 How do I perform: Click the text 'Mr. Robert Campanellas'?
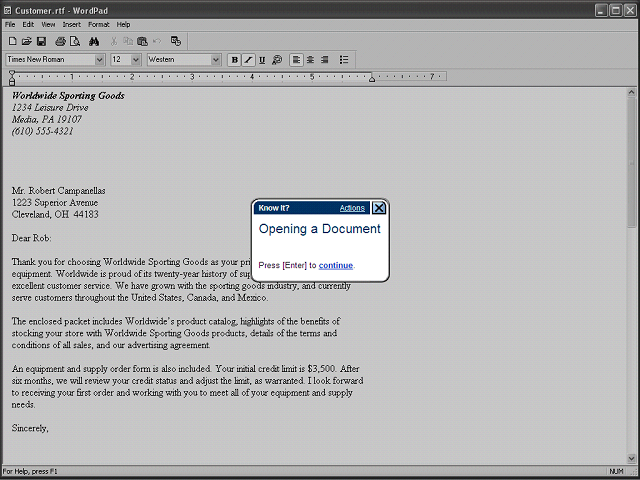58,191
